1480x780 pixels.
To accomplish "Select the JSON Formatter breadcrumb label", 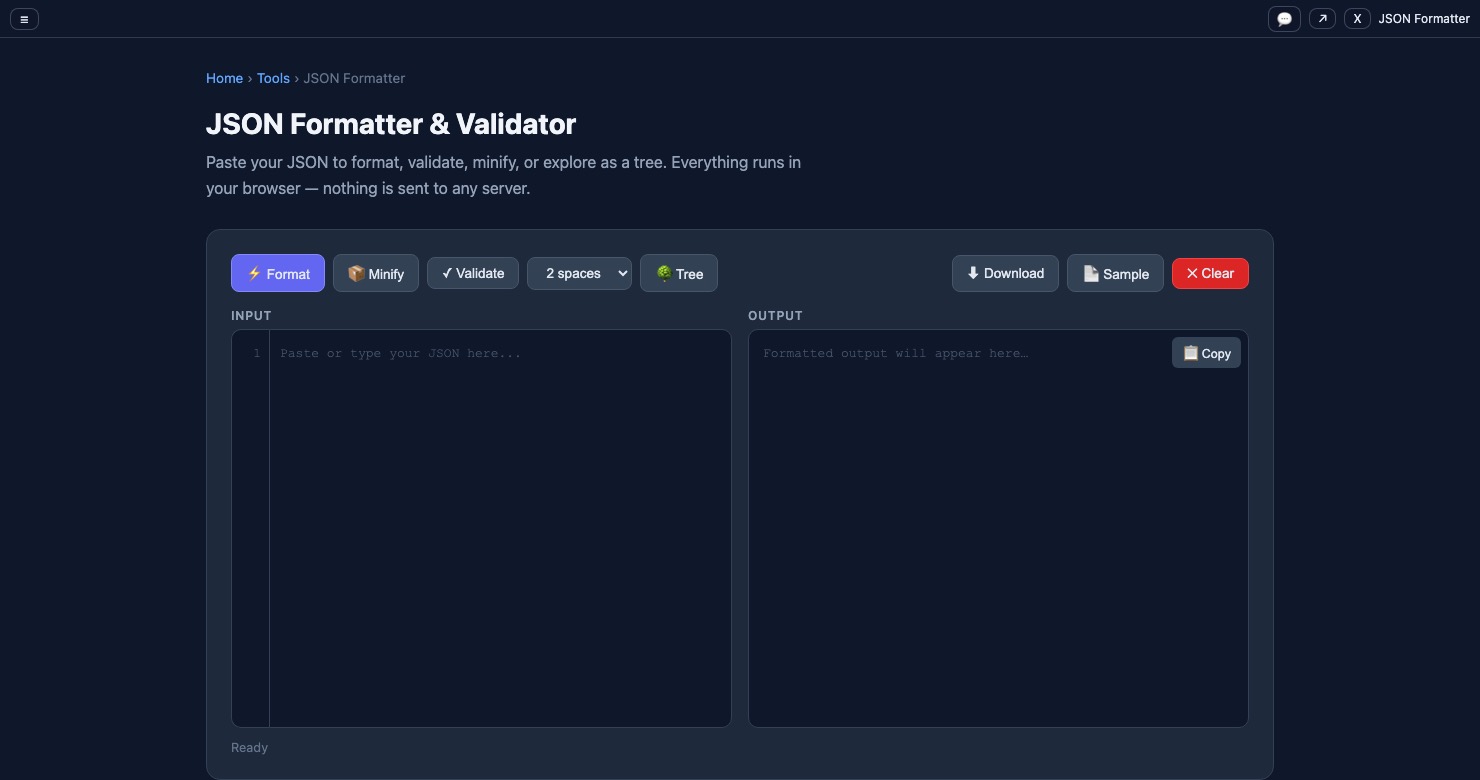I will click(354, 78).
